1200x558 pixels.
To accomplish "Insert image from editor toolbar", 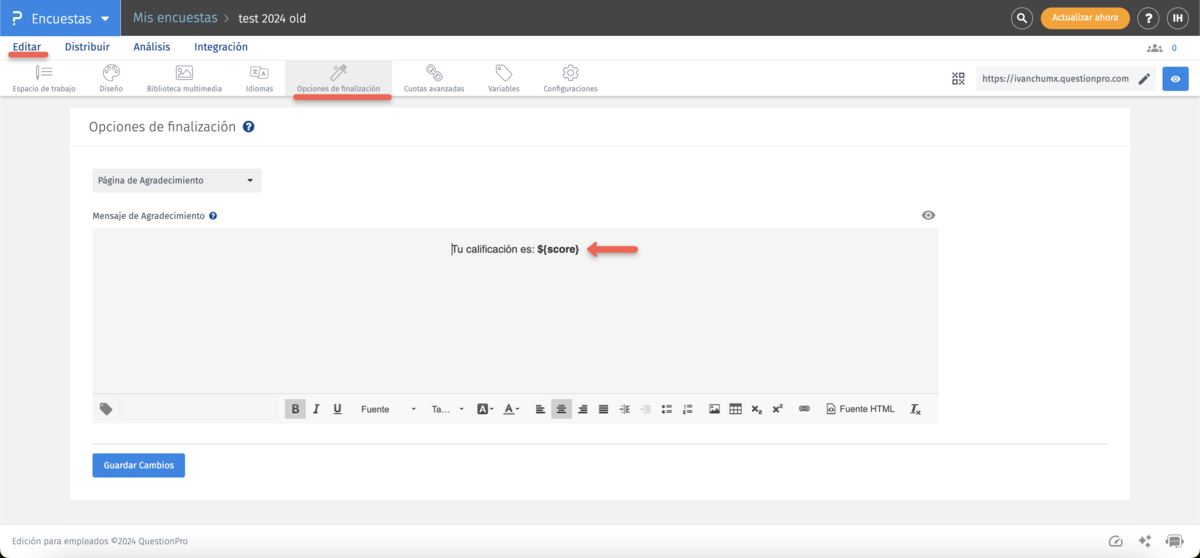I will pyautogui.click(x=714, y=409).
